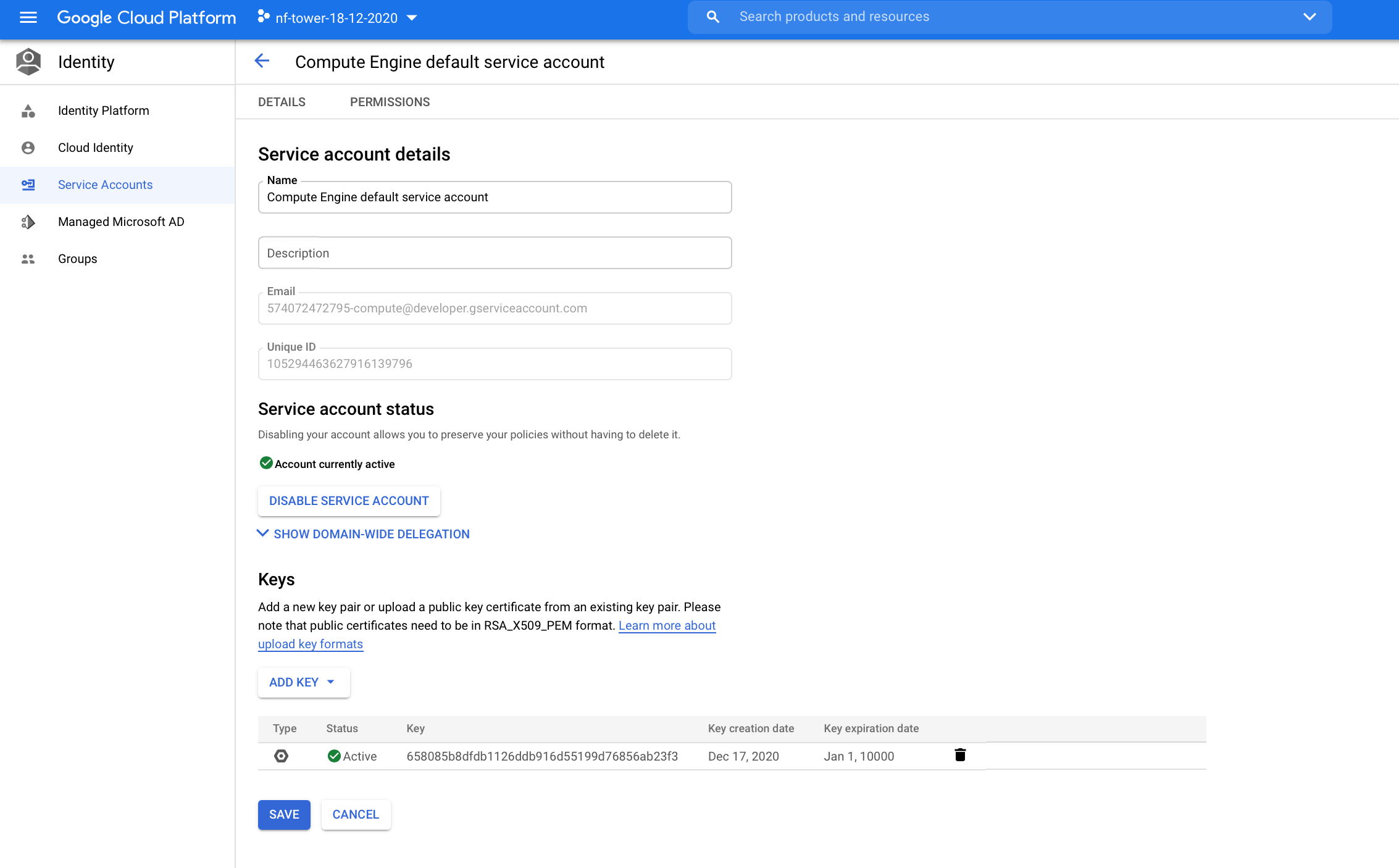Click the back arrow icon
Viewport: 1399px width, 868px height.
[262, 61]
